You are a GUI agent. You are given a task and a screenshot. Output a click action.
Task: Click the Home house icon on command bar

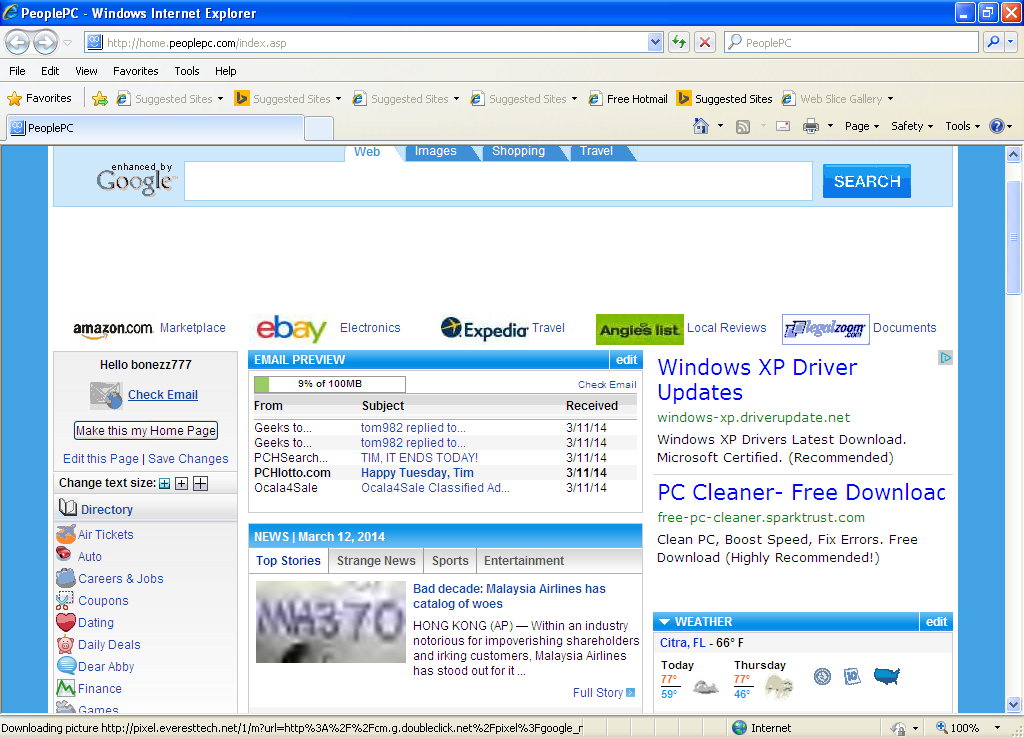[x=701, y=126]
